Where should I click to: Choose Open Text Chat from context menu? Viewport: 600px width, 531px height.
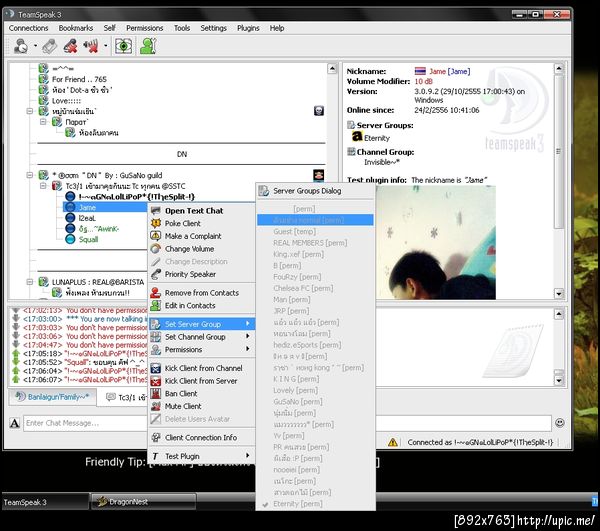click(x=202, y=210)
